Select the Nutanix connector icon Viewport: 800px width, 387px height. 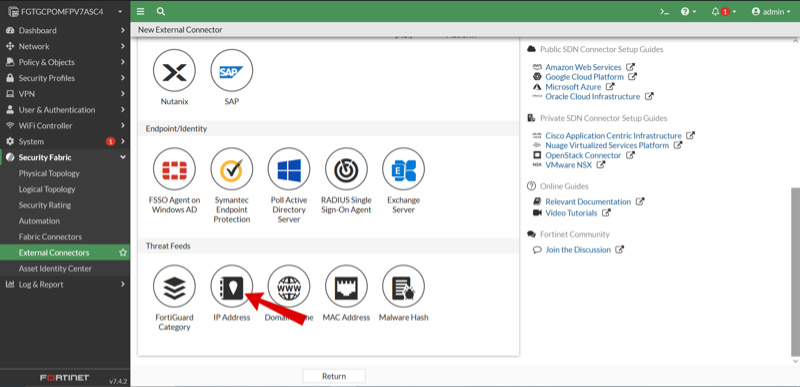click(x=174, y=70)
